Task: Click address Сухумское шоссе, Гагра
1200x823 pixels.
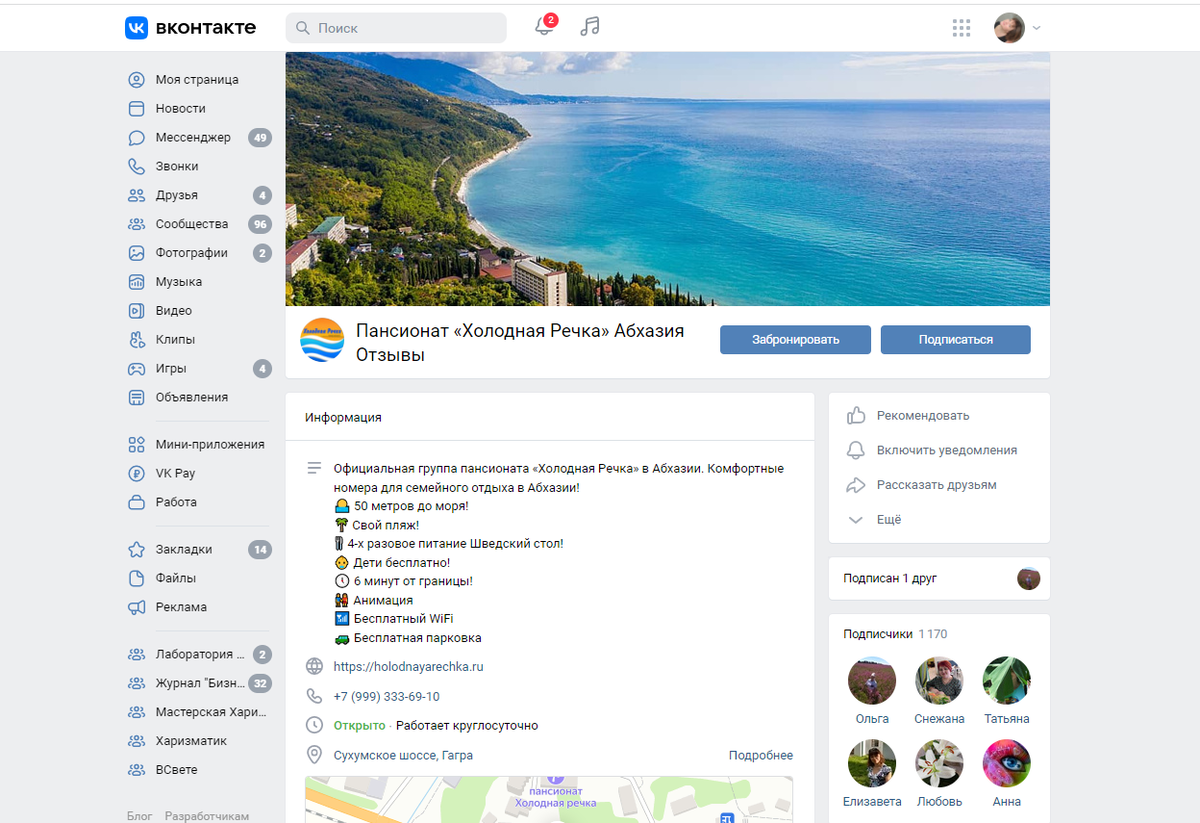Action: pos(403,755)
